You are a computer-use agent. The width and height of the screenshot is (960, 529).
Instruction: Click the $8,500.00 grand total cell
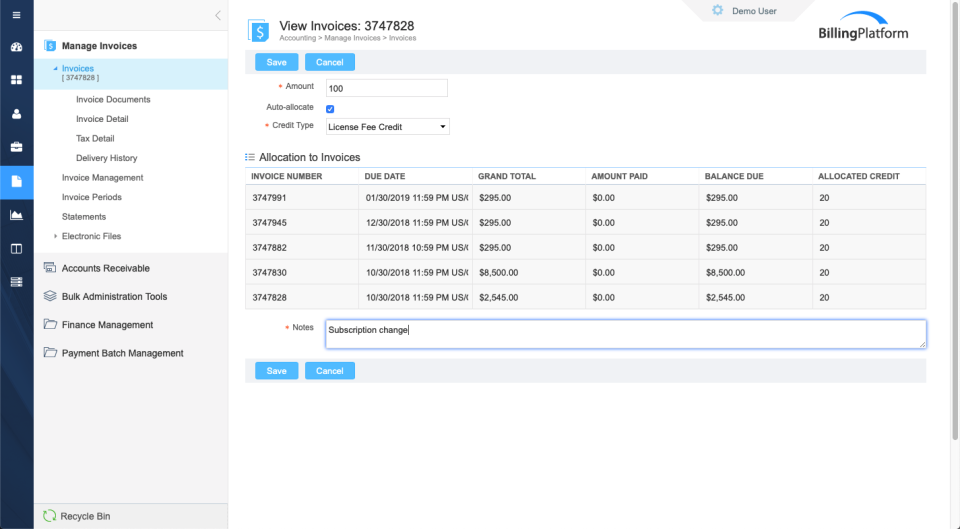[528, 272]
